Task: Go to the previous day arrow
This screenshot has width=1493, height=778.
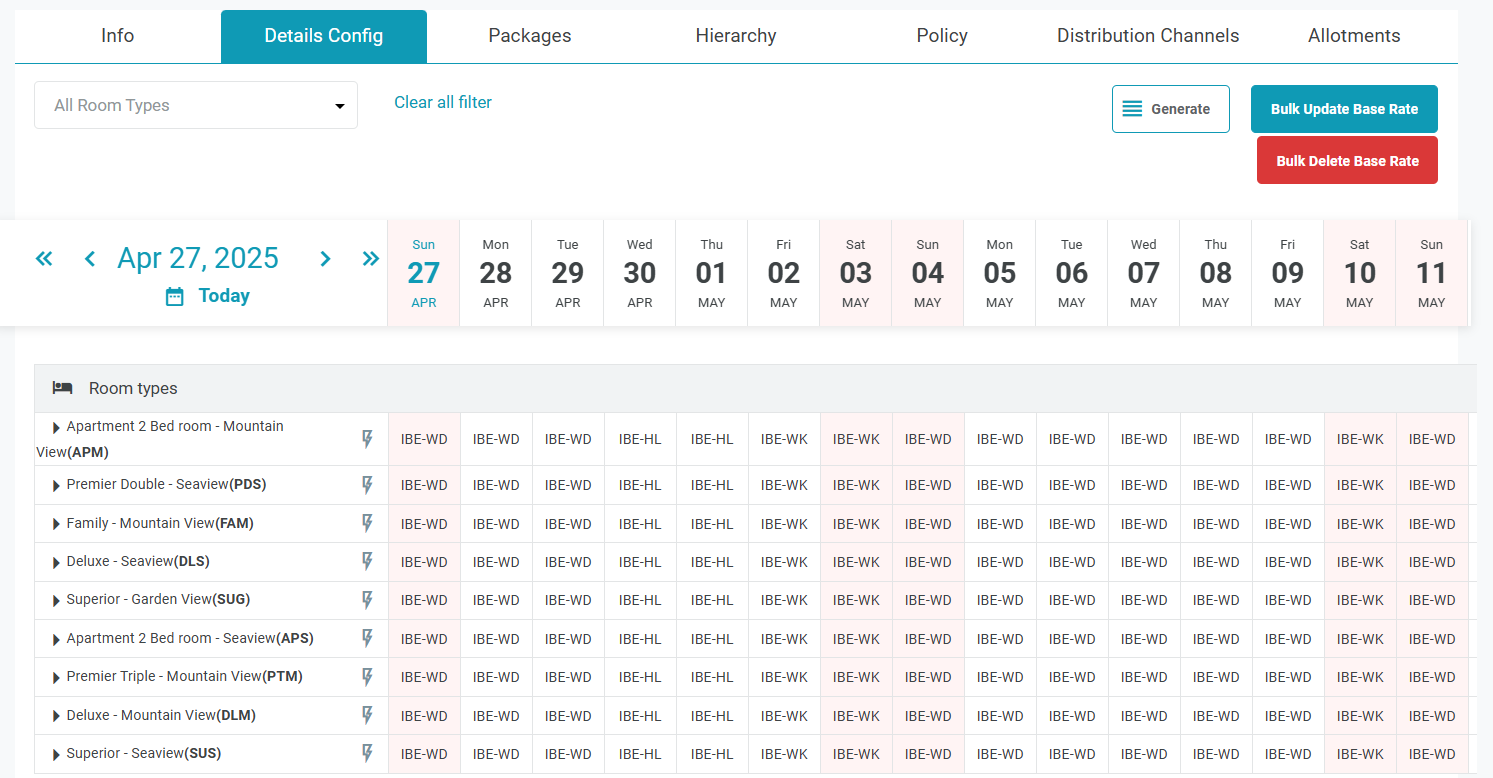Action: point(90,259)
